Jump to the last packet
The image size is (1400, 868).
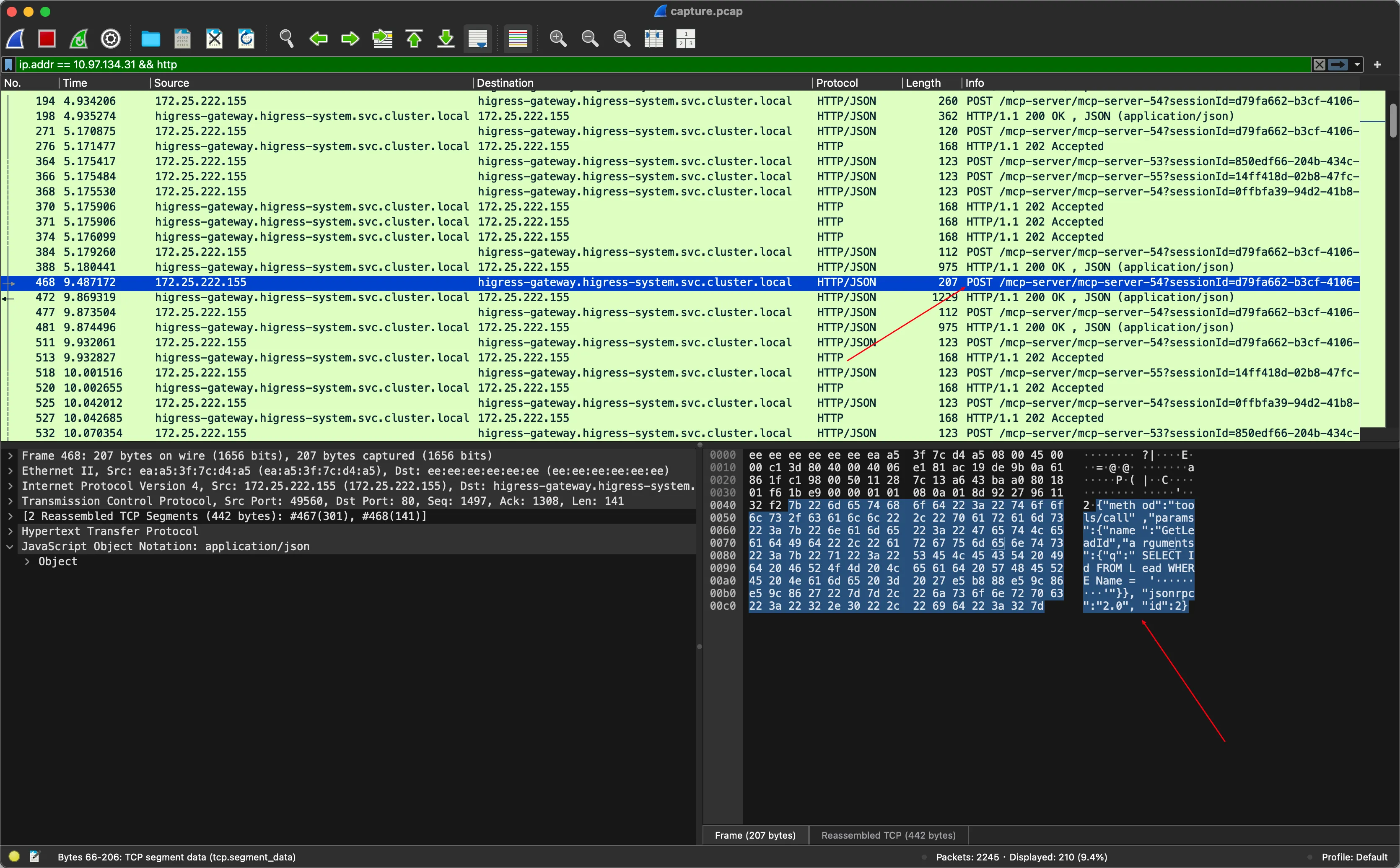(x=446, y=39)
